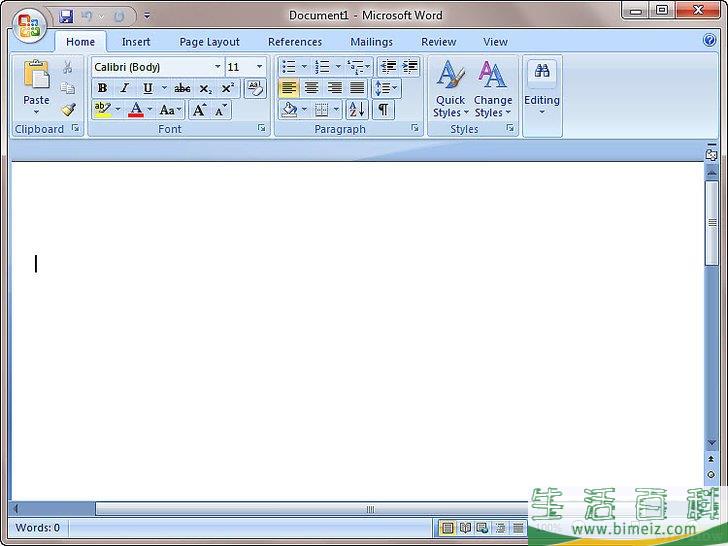The height and width of the screenshot is (546, 728).
Task: Apply a multilevel list
Action: click(356, 67)
